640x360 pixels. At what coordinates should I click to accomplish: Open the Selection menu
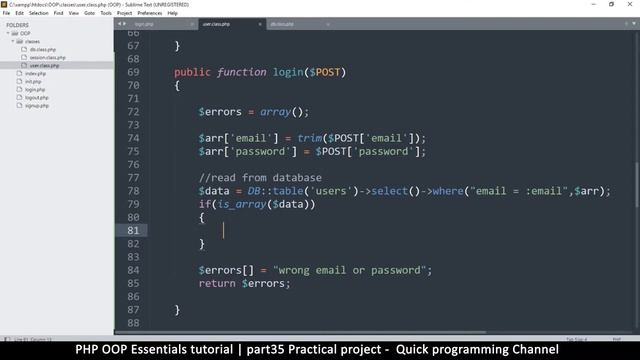coord(39,13)
